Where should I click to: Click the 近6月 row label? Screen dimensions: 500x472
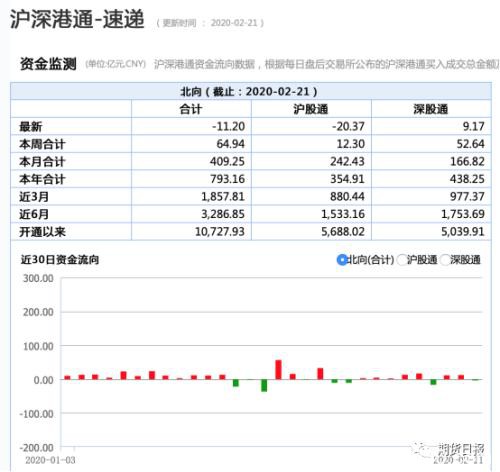coord(34,214)
